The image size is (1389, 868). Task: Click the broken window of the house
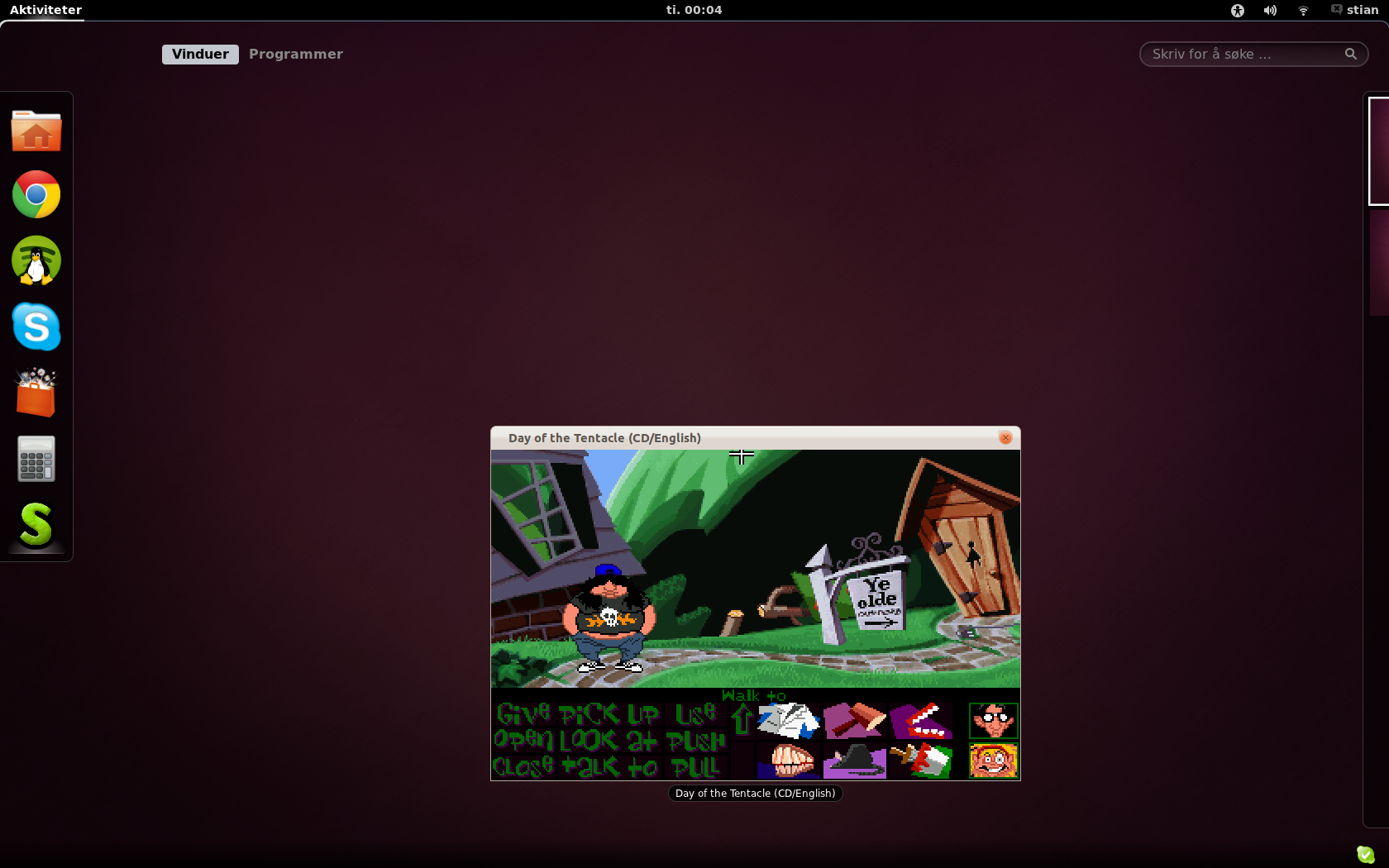click(539, 513)
